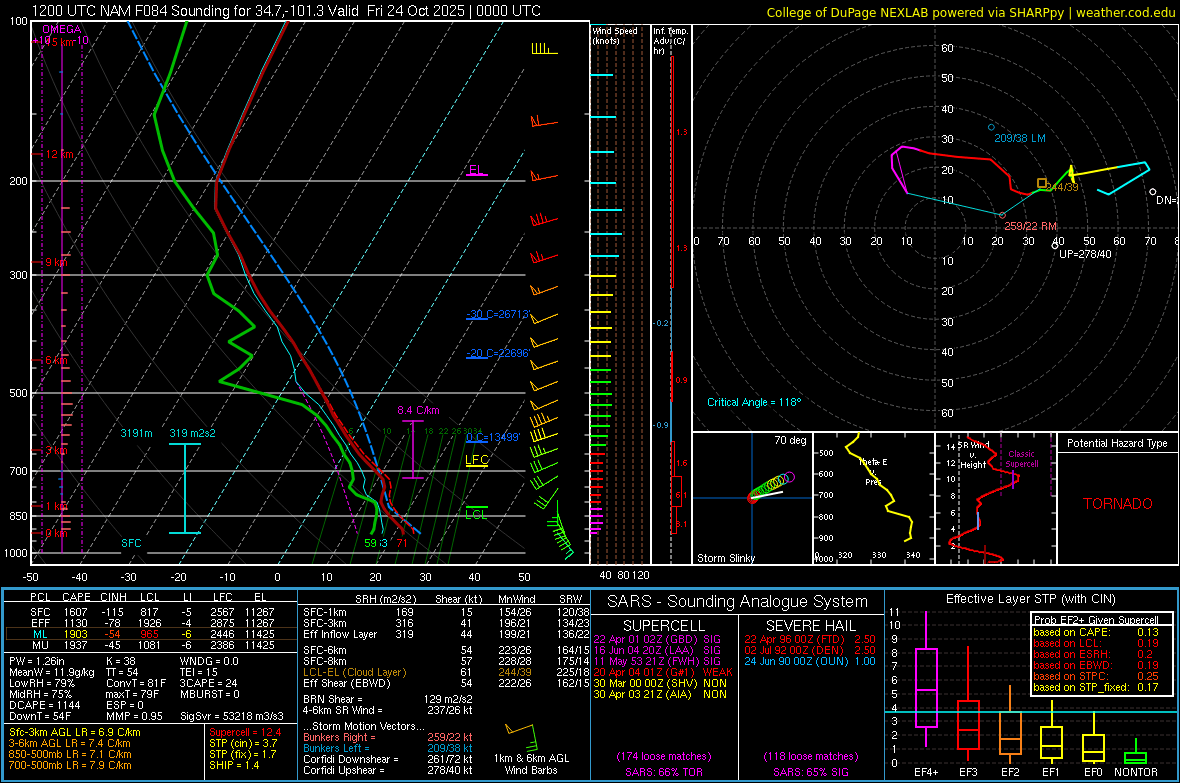
Task: Click the 'Corfidi Upshear = 278/40 kt' line
Action: click(x=388, y=770)
